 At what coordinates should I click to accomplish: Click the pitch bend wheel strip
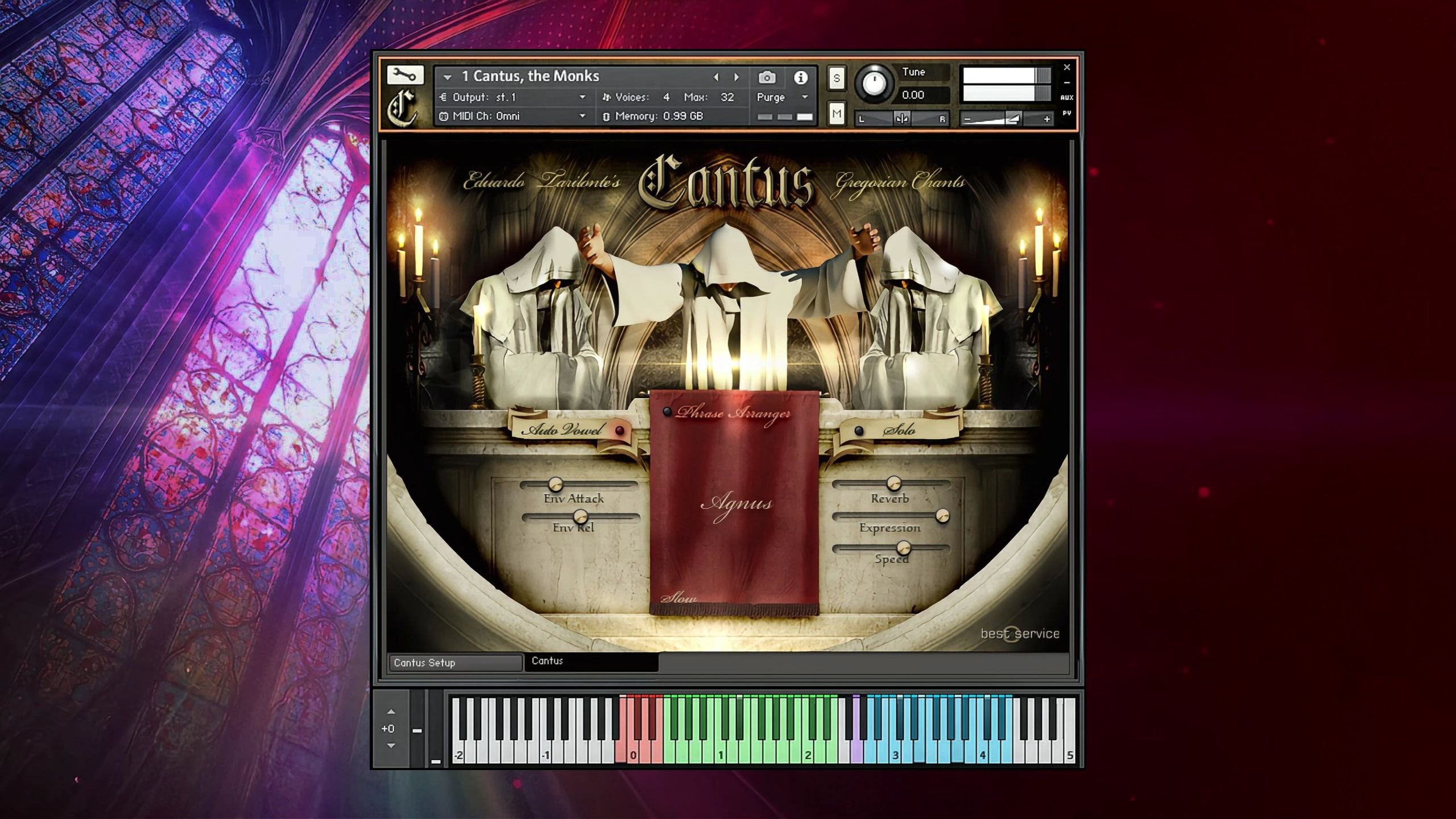point(417,729)
